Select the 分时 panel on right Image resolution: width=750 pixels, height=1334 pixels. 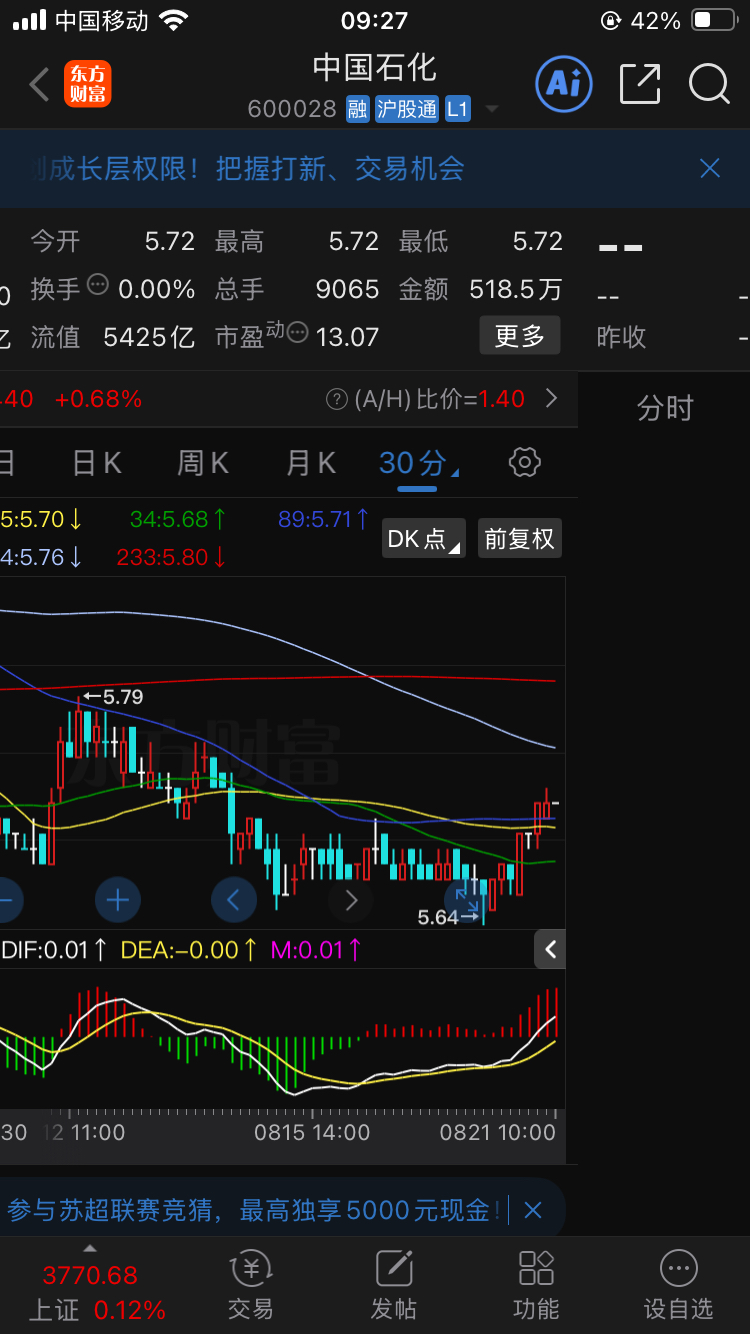pyautogui.click(x=665, y=408)
